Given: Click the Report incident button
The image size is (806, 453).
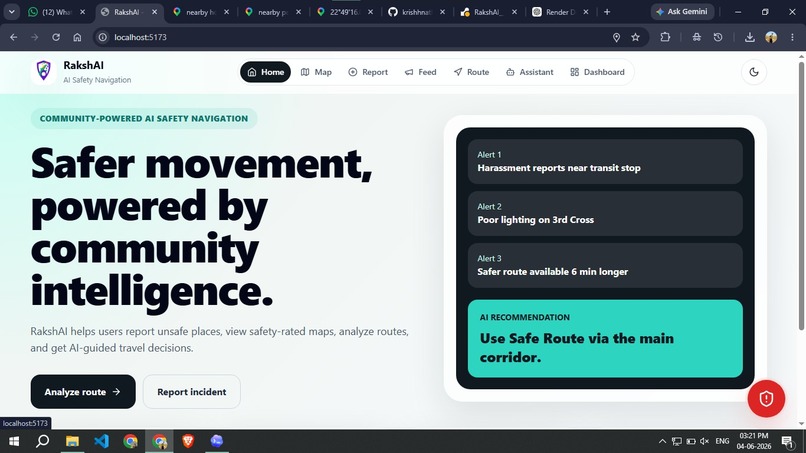Looking at the screenshot, I should coord(192,392).
